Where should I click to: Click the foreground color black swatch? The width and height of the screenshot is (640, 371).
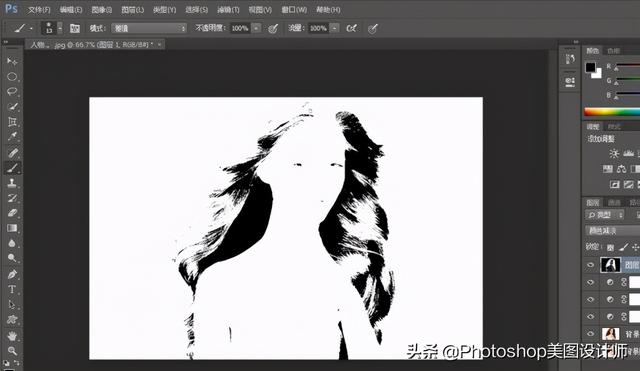(590, 68)
